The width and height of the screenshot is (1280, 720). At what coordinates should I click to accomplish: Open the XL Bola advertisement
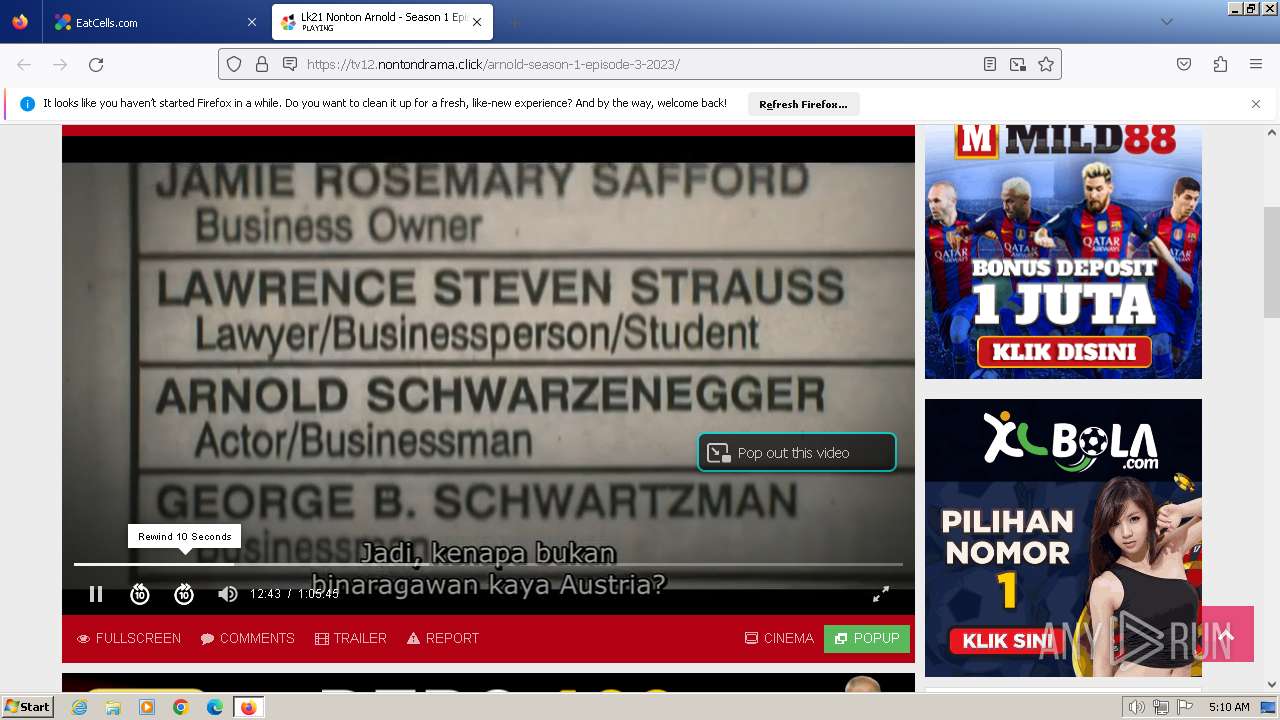1063,538
